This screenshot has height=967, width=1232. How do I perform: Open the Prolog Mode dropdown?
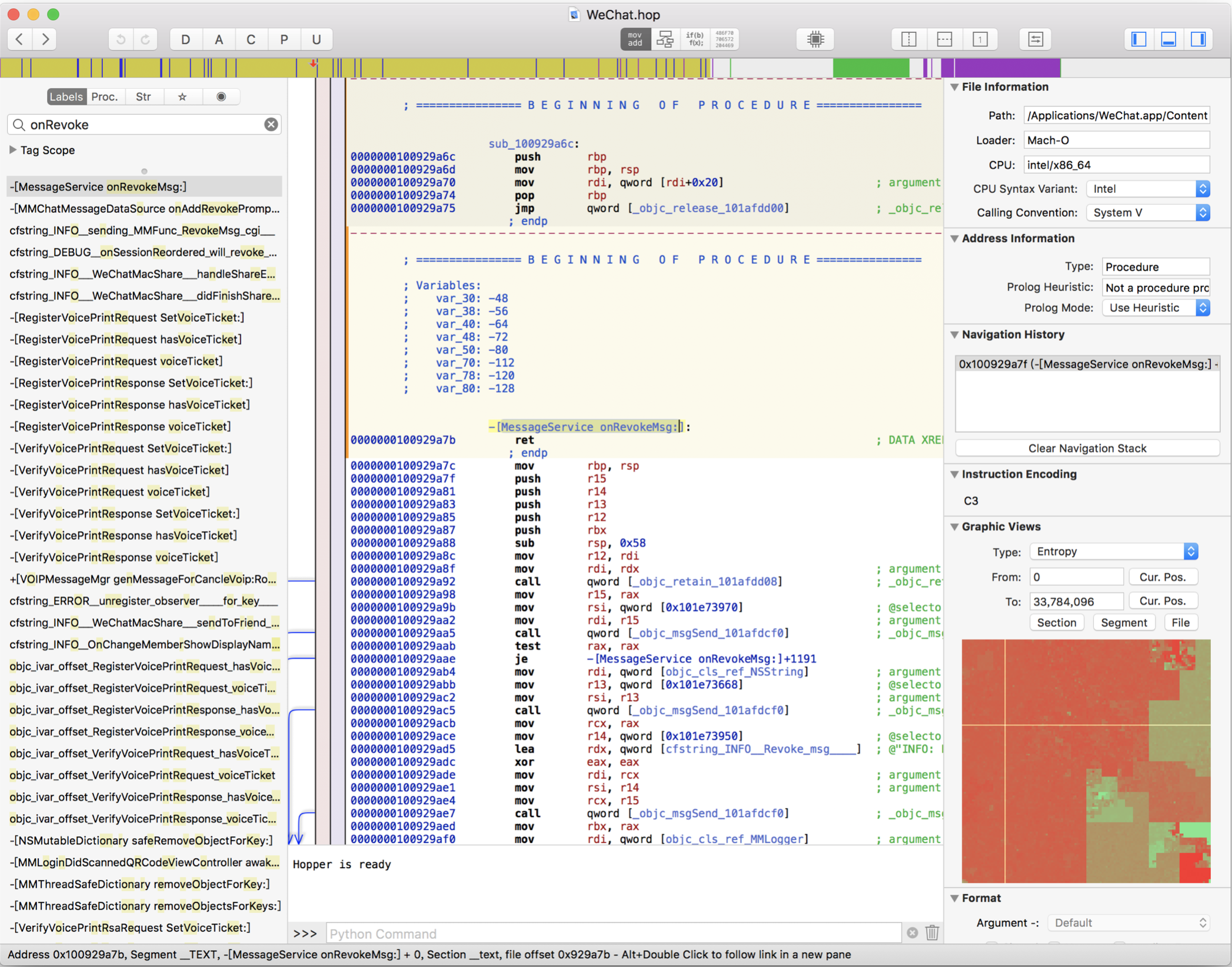click(1156, 308)
